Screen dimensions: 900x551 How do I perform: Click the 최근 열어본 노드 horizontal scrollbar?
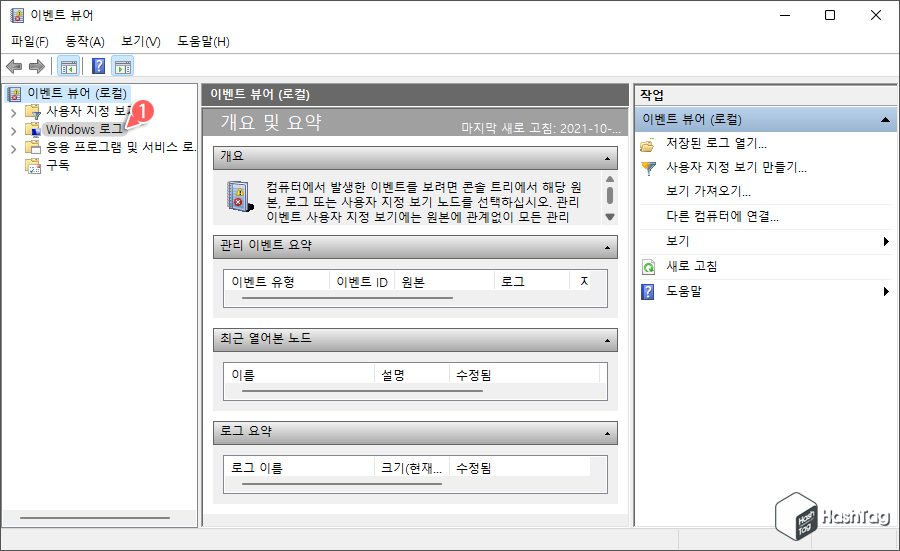pyautogui.click(x=362, y=391)
